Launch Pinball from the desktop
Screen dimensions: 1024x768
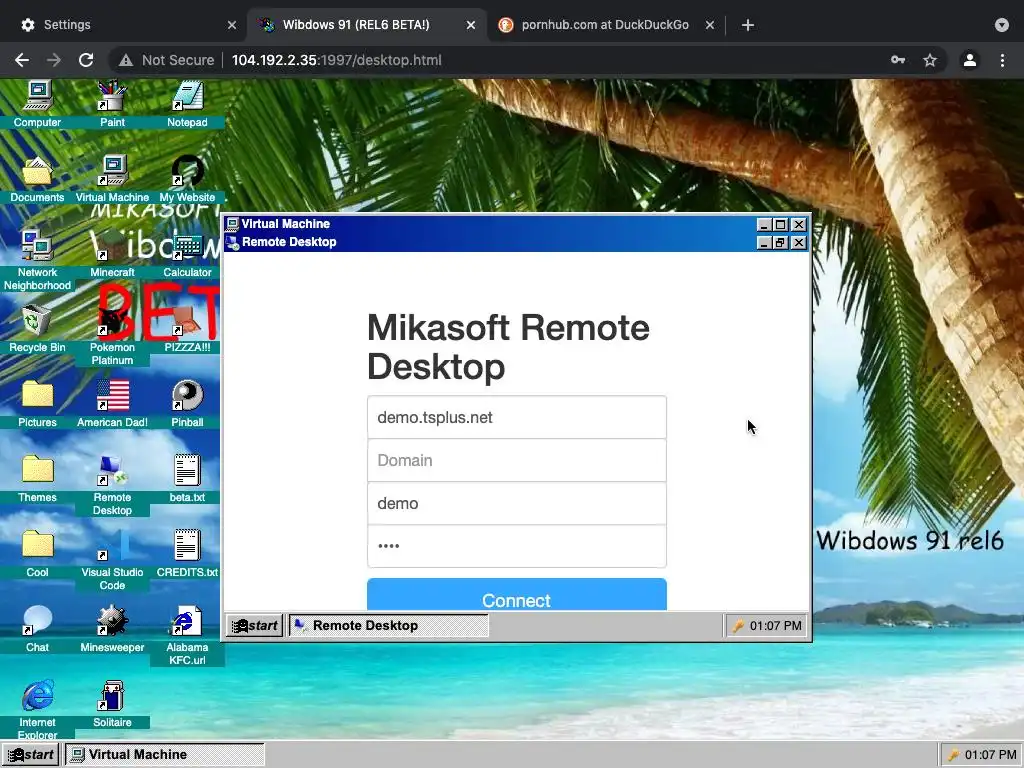pyautogui.click(x=187, y=404)
